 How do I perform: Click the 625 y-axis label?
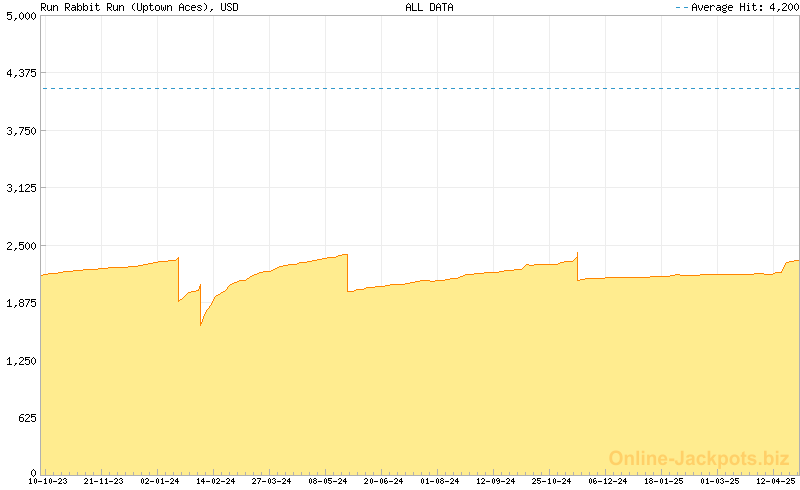pyautogui.click(x=23, y=418)
